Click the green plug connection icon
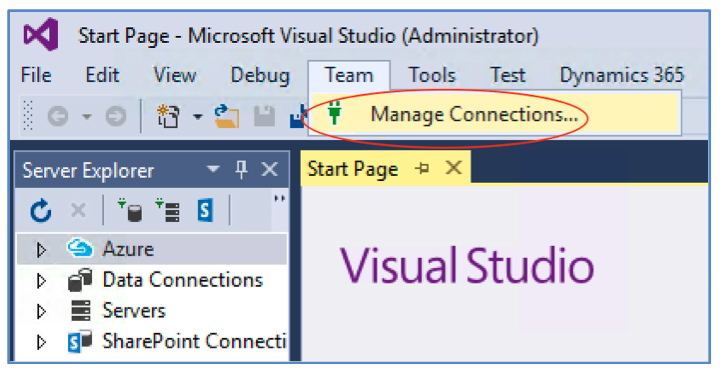The width and height of the screenshot is (721, 376). point(334,113)
